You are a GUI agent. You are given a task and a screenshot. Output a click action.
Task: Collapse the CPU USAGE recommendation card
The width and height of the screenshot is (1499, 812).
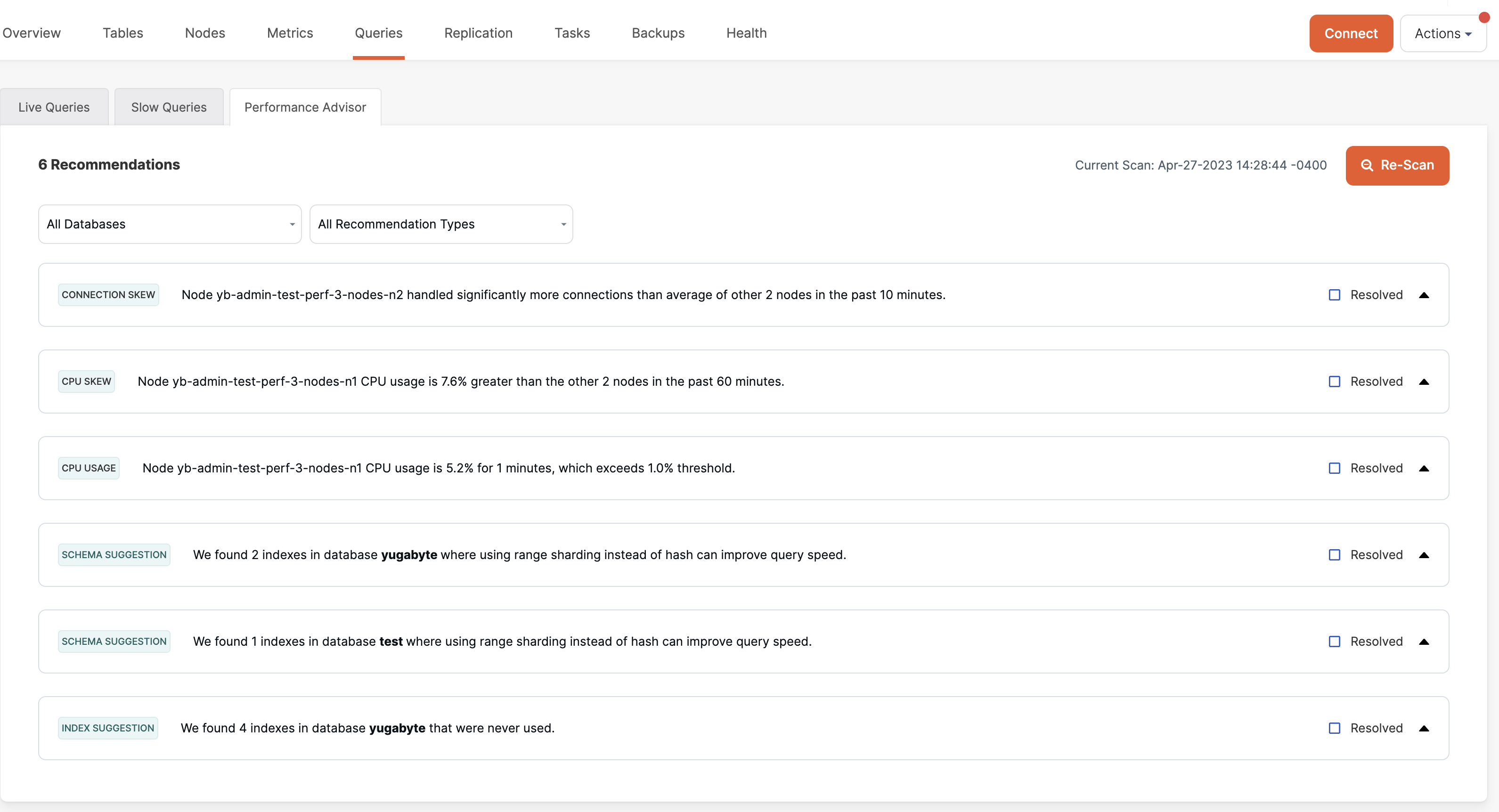pos(1425,468)
